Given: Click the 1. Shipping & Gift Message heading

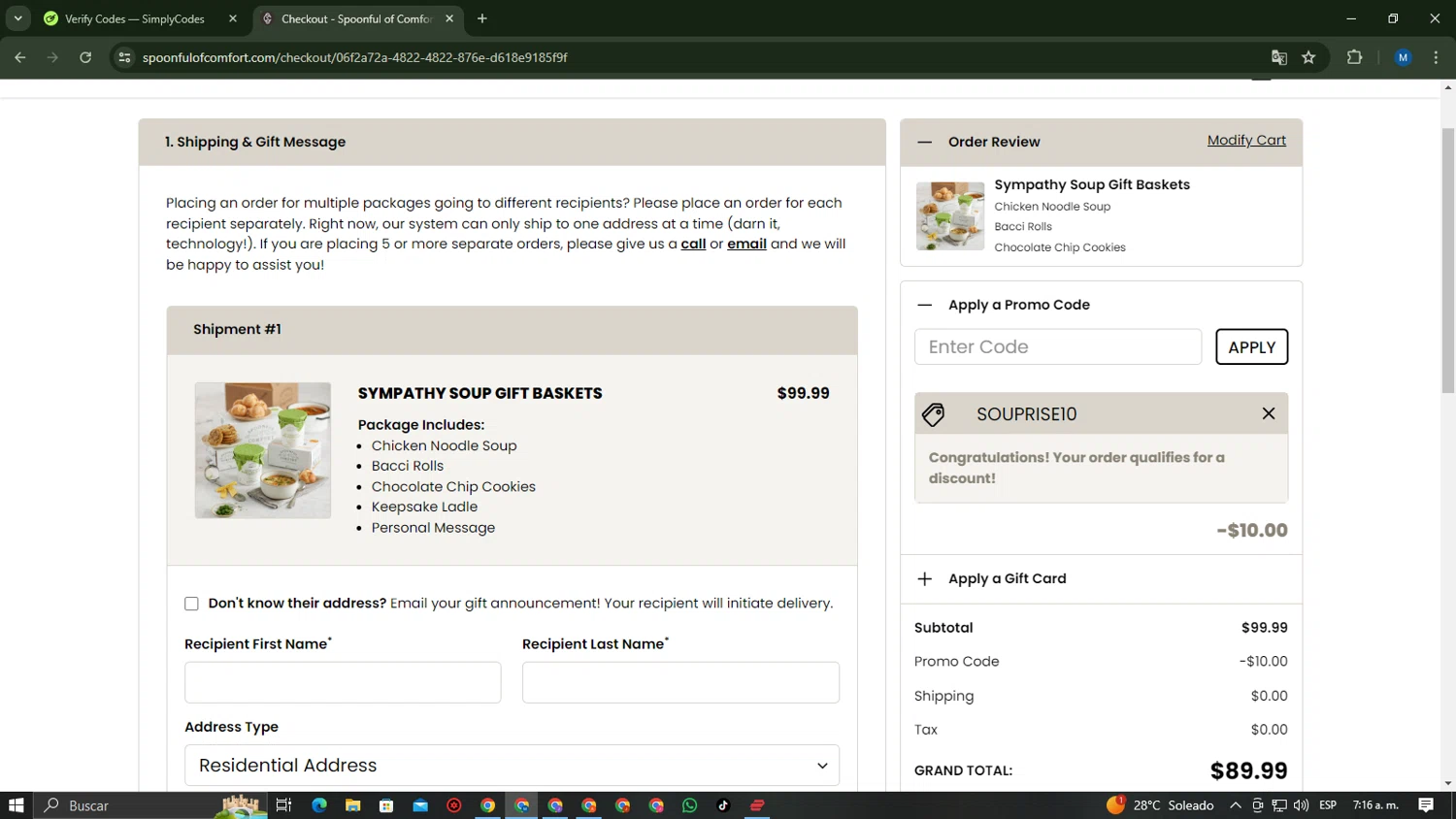Looking at the screenshot, I should [x=255, y=142].
